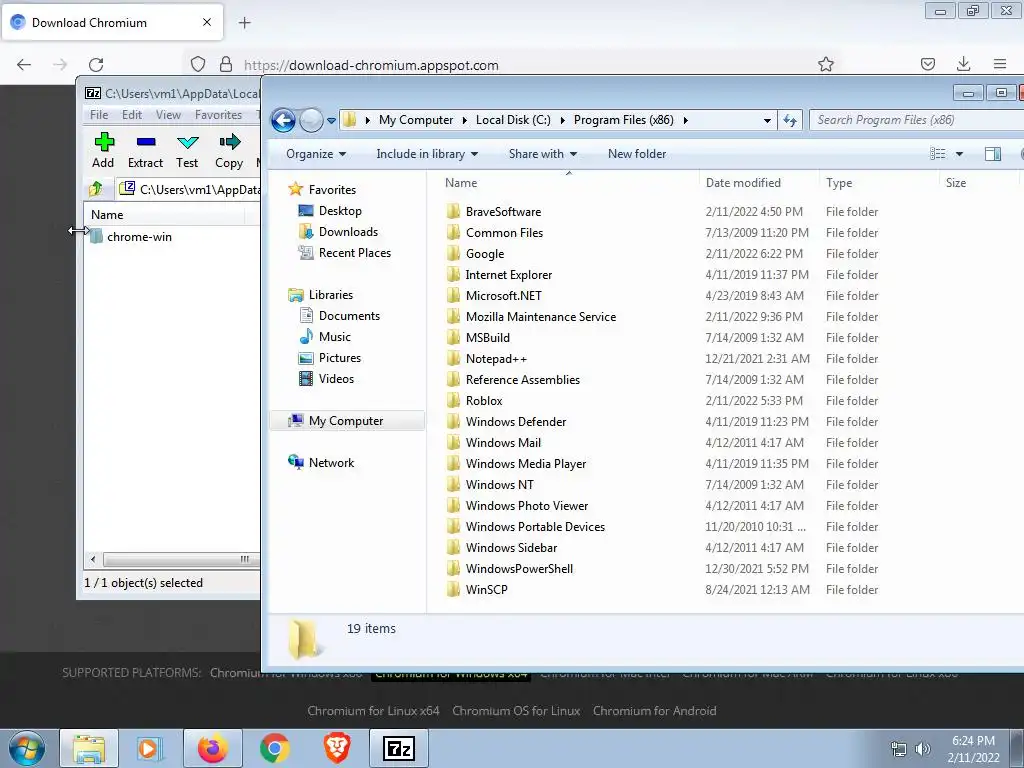Select the Roblox folder
Viewport: 1024px width, 768px height.
click(475, 400)
